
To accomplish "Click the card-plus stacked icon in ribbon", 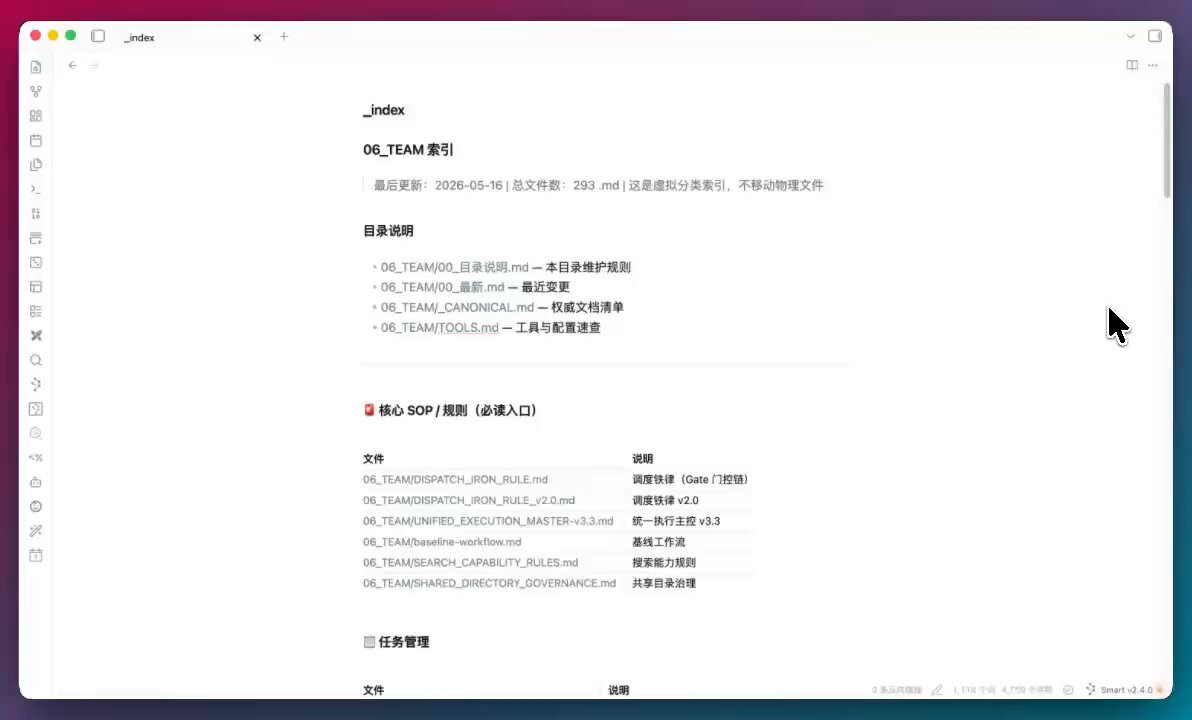I will (x=36, y=238).
